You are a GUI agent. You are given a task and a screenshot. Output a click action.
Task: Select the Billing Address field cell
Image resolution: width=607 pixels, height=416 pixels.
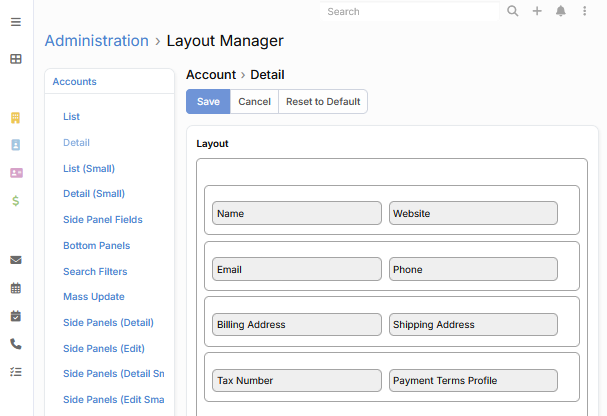click(x=297, y=325)
